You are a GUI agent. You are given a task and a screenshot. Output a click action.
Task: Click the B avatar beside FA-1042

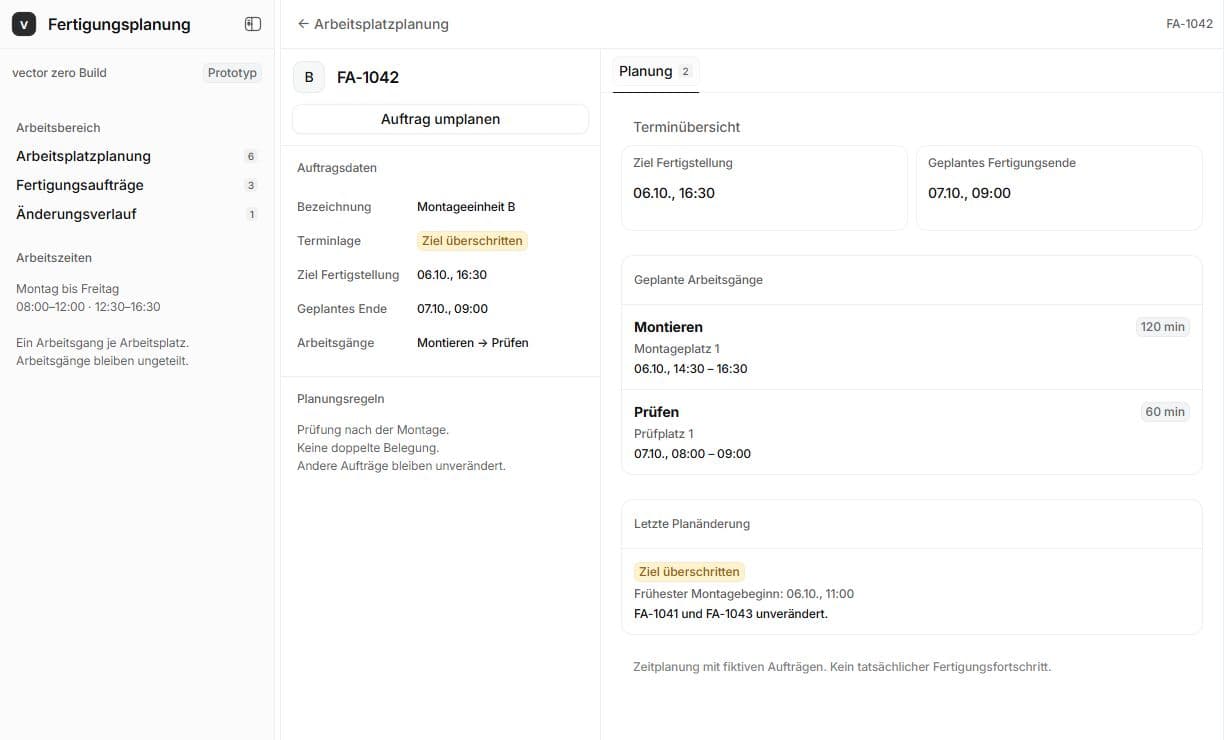click(309, 77)
